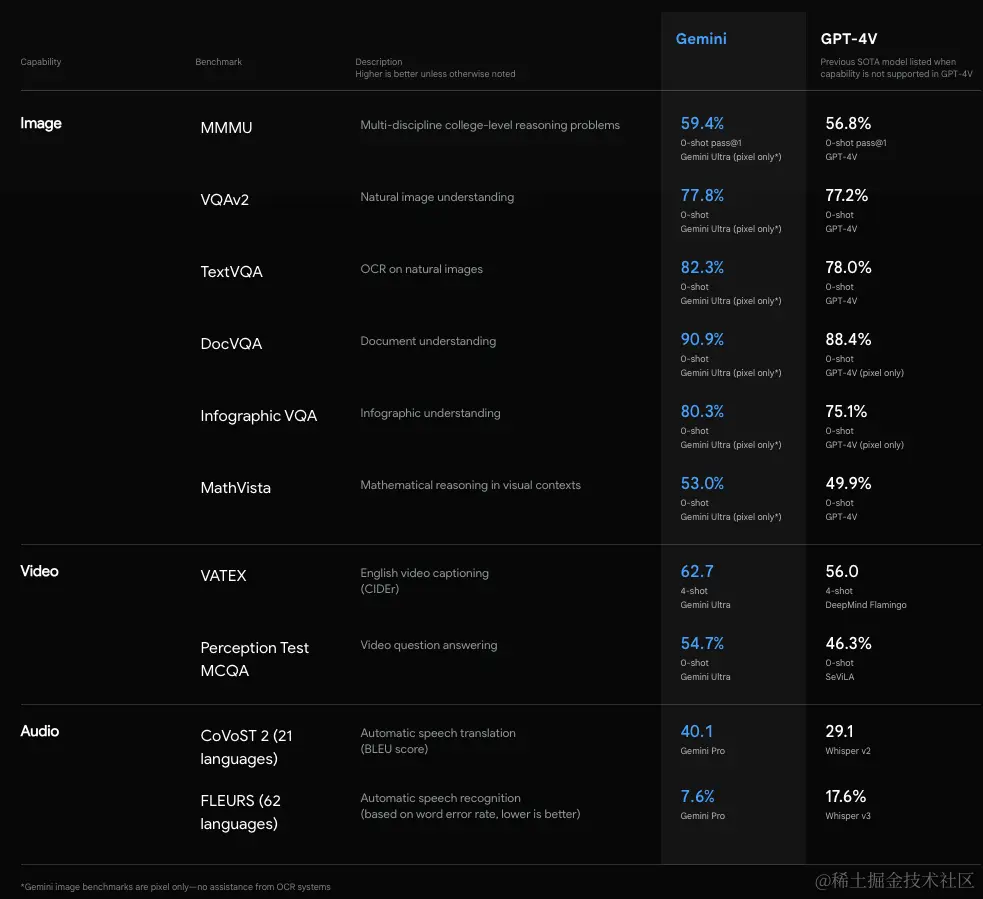Click the Gemini column header
The width and height of the screenshot is (983, 899).
pos(701,39)
